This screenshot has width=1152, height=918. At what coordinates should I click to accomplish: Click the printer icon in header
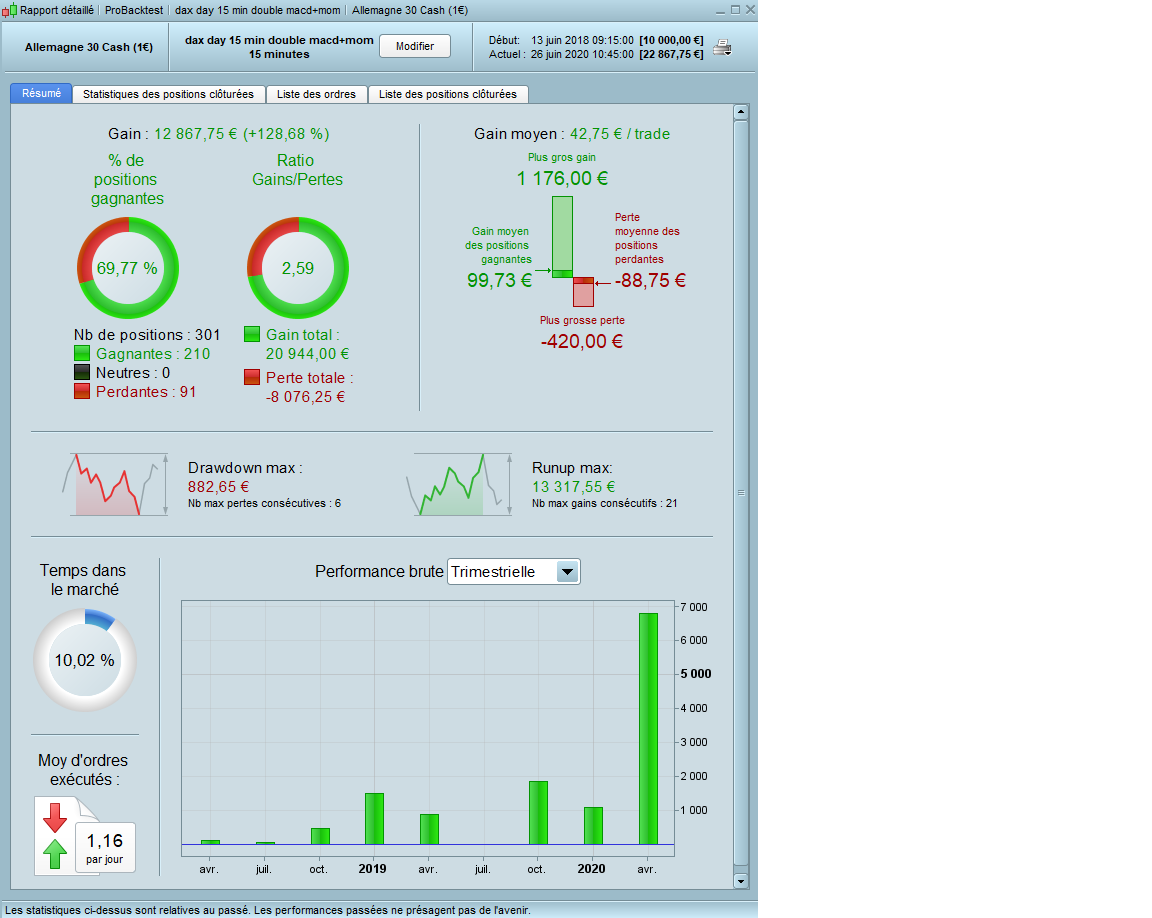coord(723,48)
